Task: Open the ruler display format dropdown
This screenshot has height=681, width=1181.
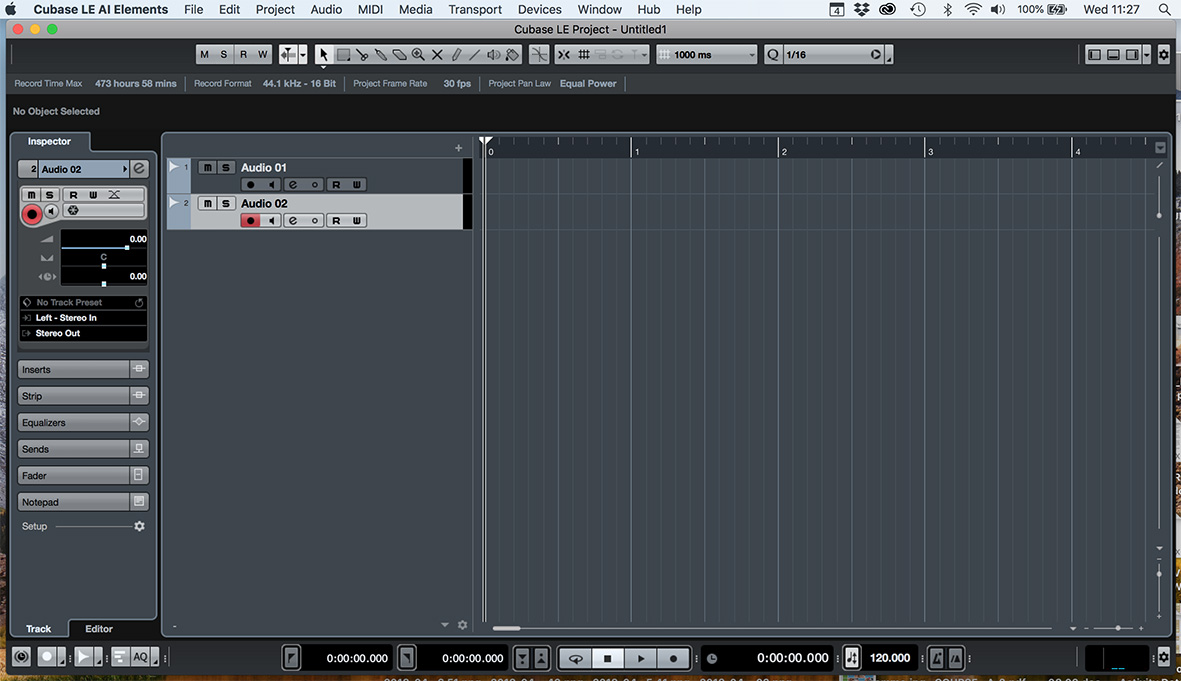Action: click(1160, 148)
